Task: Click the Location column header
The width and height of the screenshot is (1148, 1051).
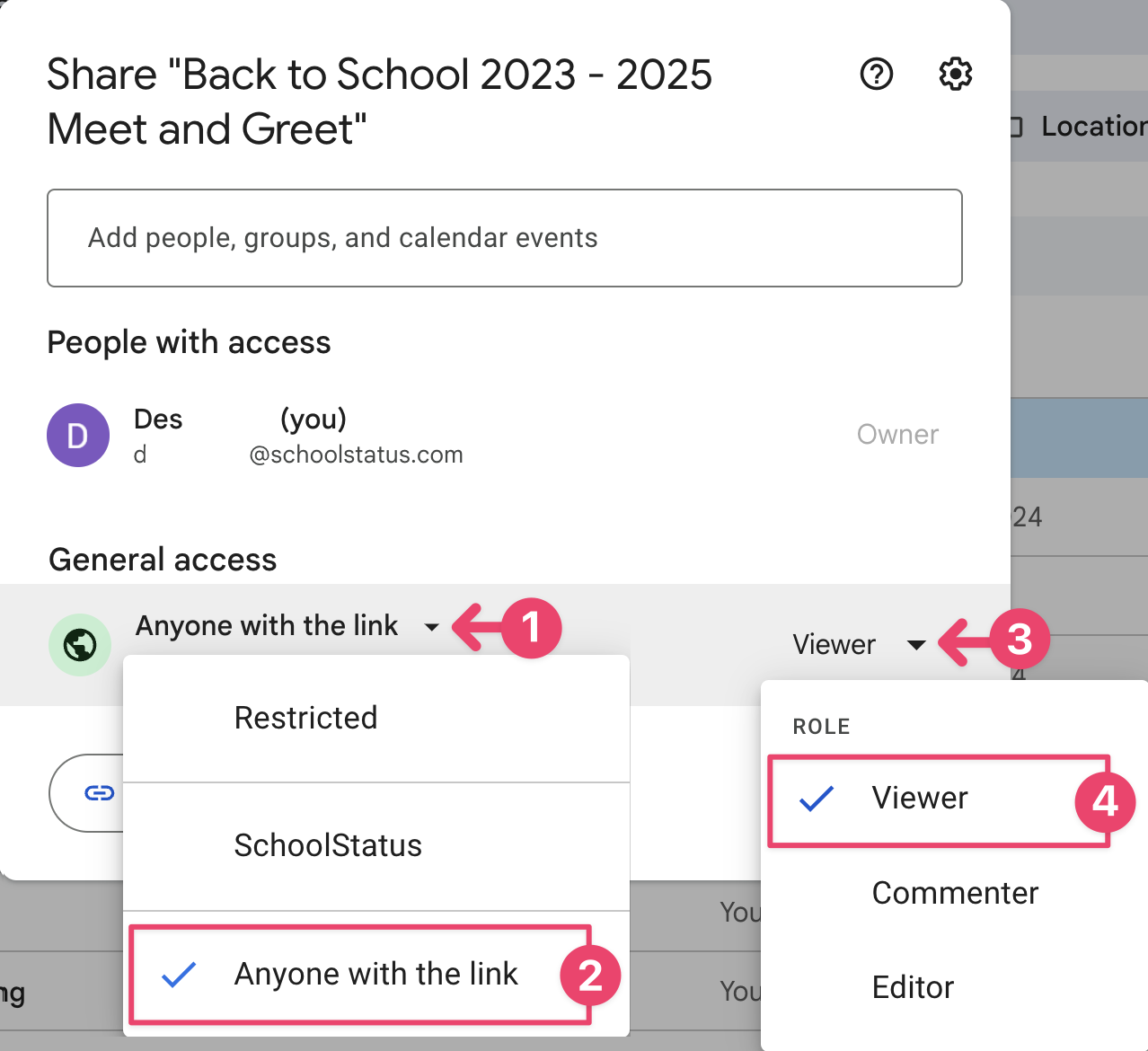Action: click(x=1093, y=127)
